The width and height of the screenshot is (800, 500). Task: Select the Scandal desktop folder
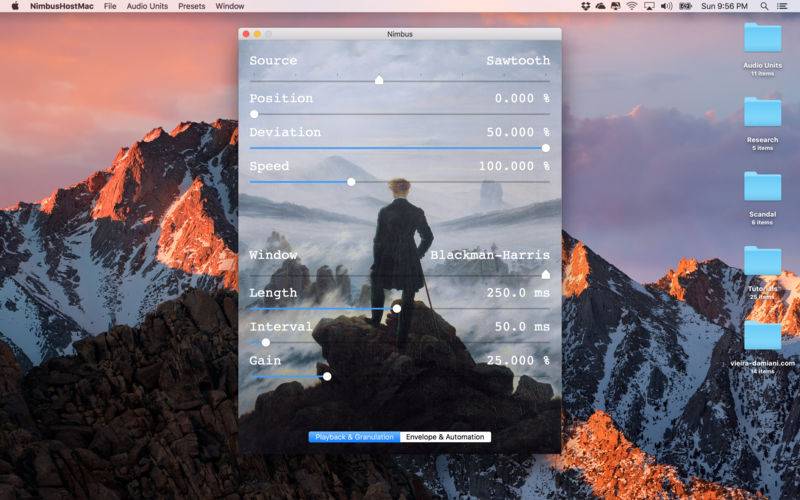click(762, 186)
